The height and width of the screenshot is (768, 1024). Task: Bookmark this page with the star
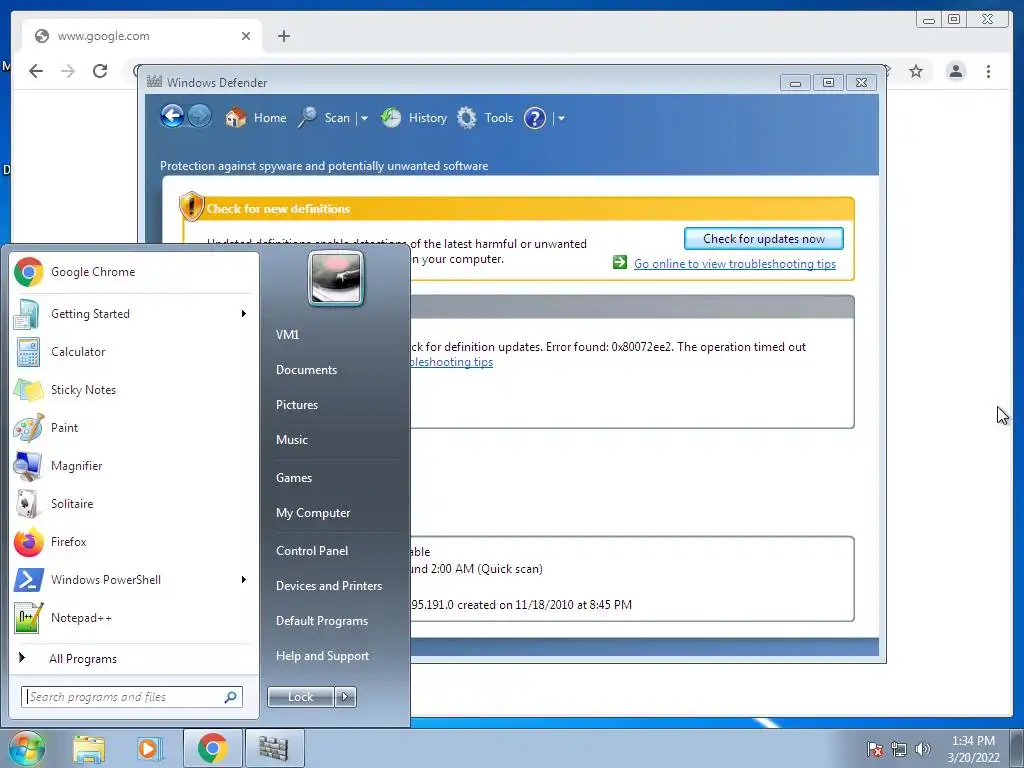click(x=916, y=71)
